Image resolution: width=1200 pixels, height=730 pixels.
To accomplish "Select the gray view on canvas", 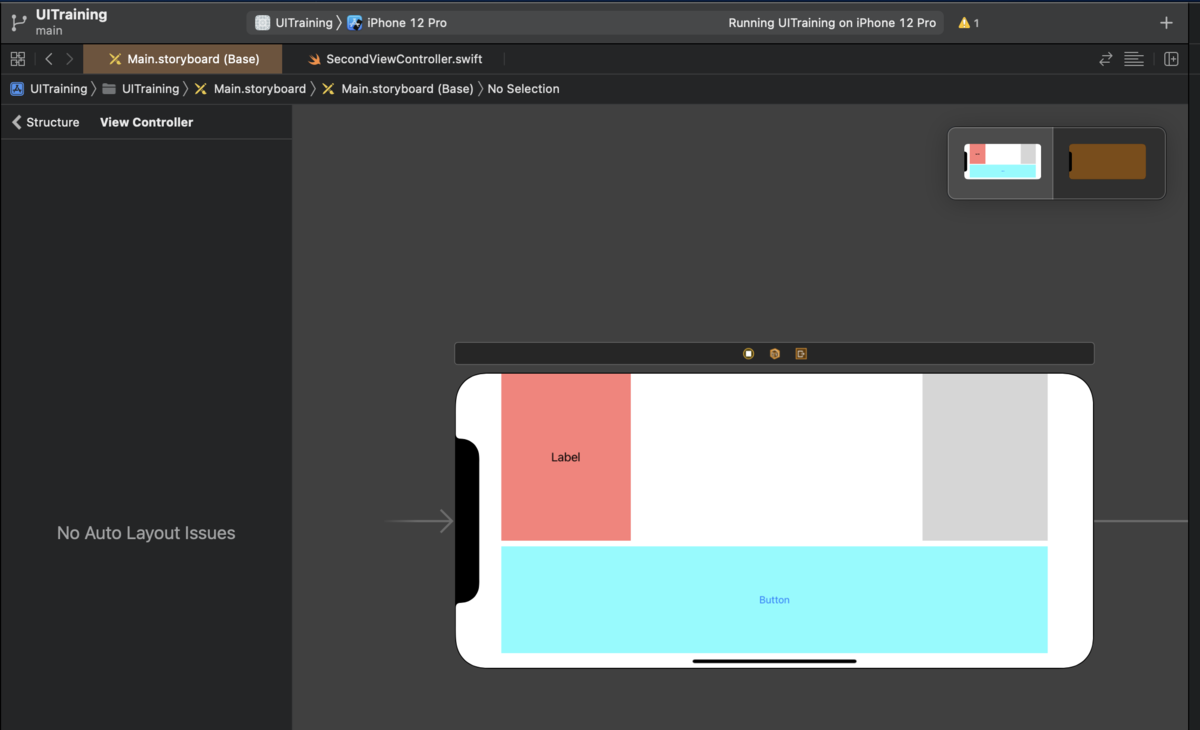I will coord(985,457).
